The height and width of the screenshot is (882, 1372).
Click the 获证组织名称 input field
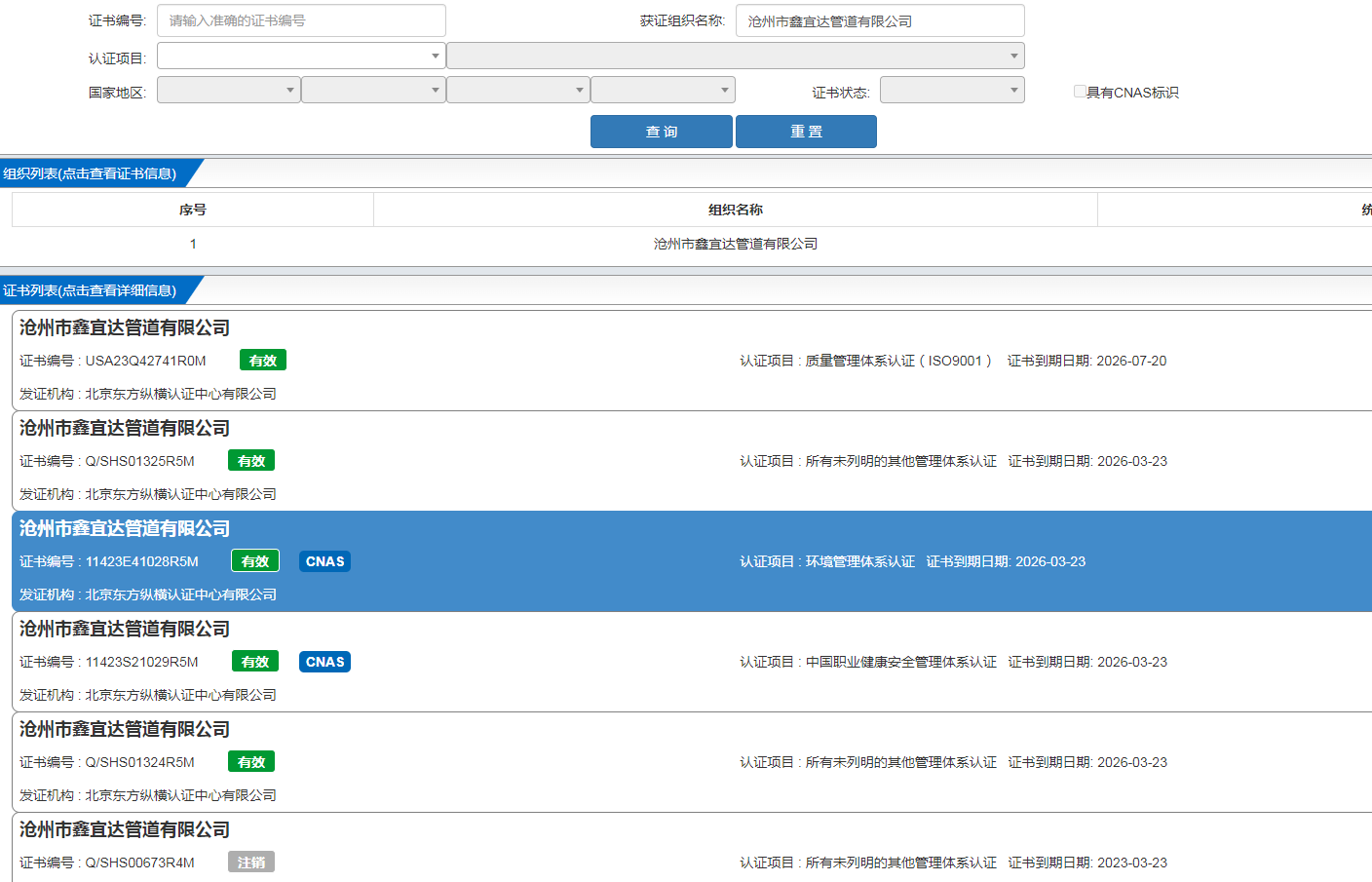(x=880, y=20)
